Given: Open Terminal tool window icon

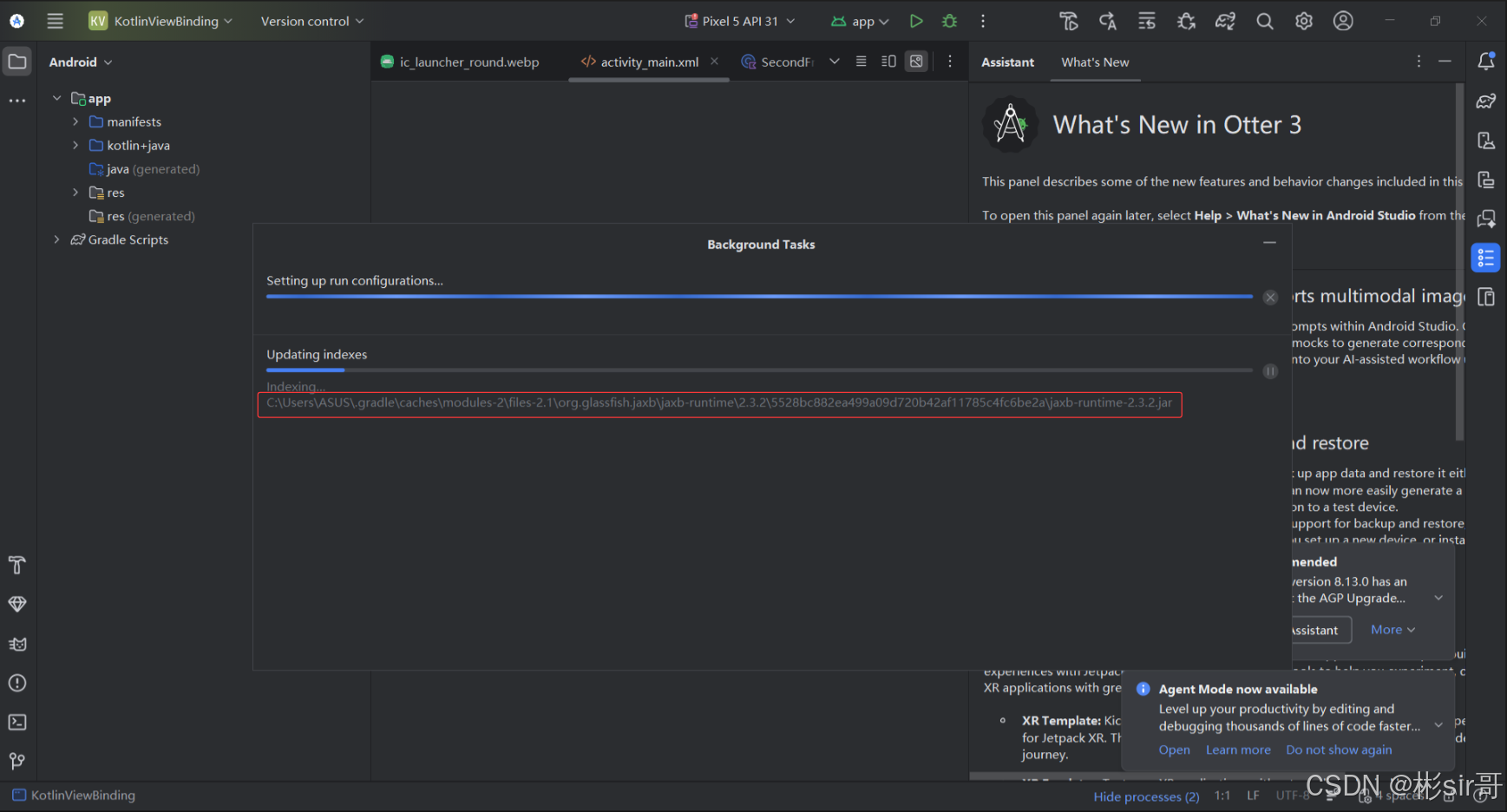Looking at the screenshot, I should pyautogui.click(x=17, y=722).
